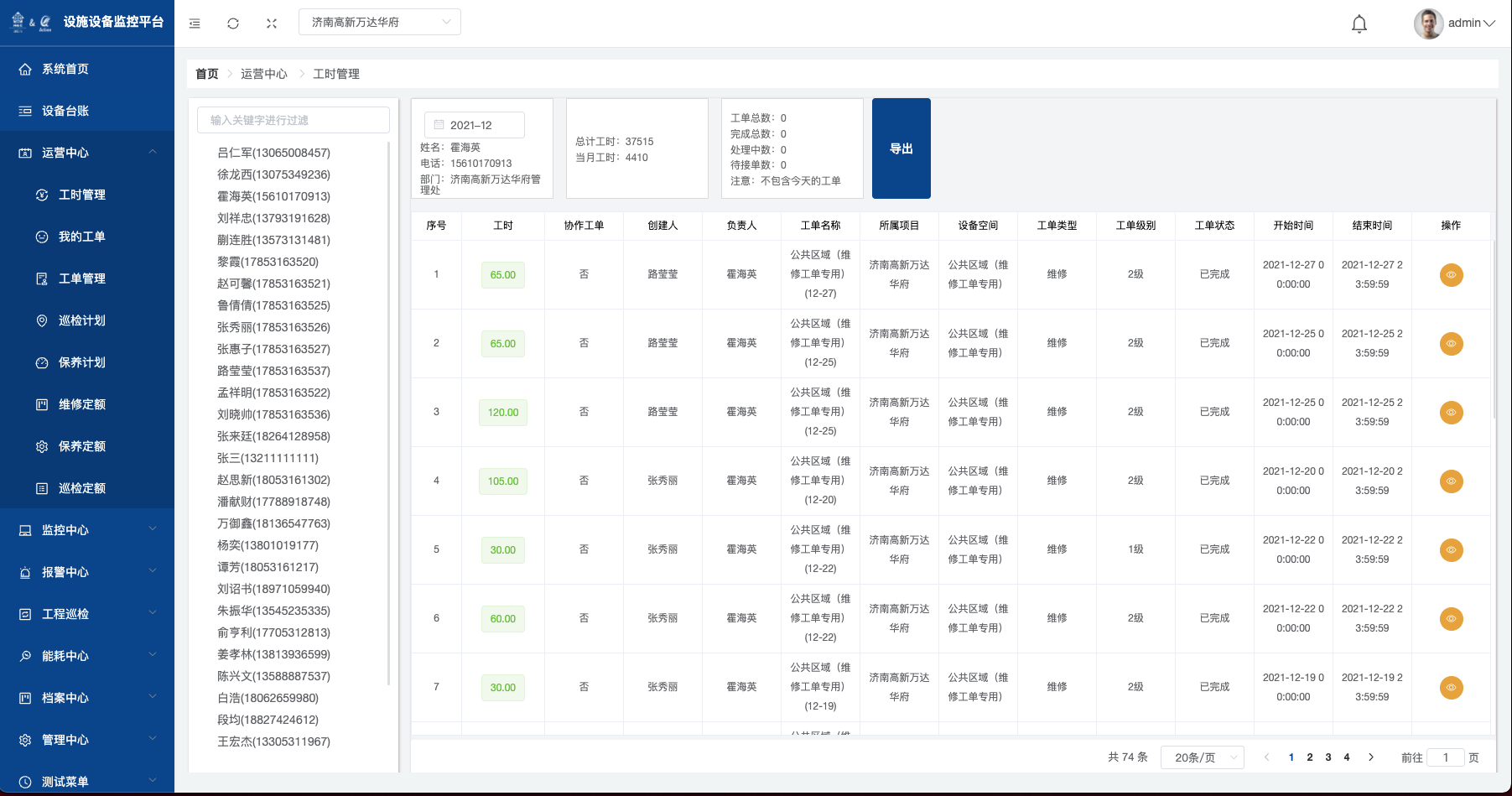The height and width of the screenshot is (796, 1512).
Task: Click the admin user avatar
Action: pyautogui.click(x=1428, y=23)
